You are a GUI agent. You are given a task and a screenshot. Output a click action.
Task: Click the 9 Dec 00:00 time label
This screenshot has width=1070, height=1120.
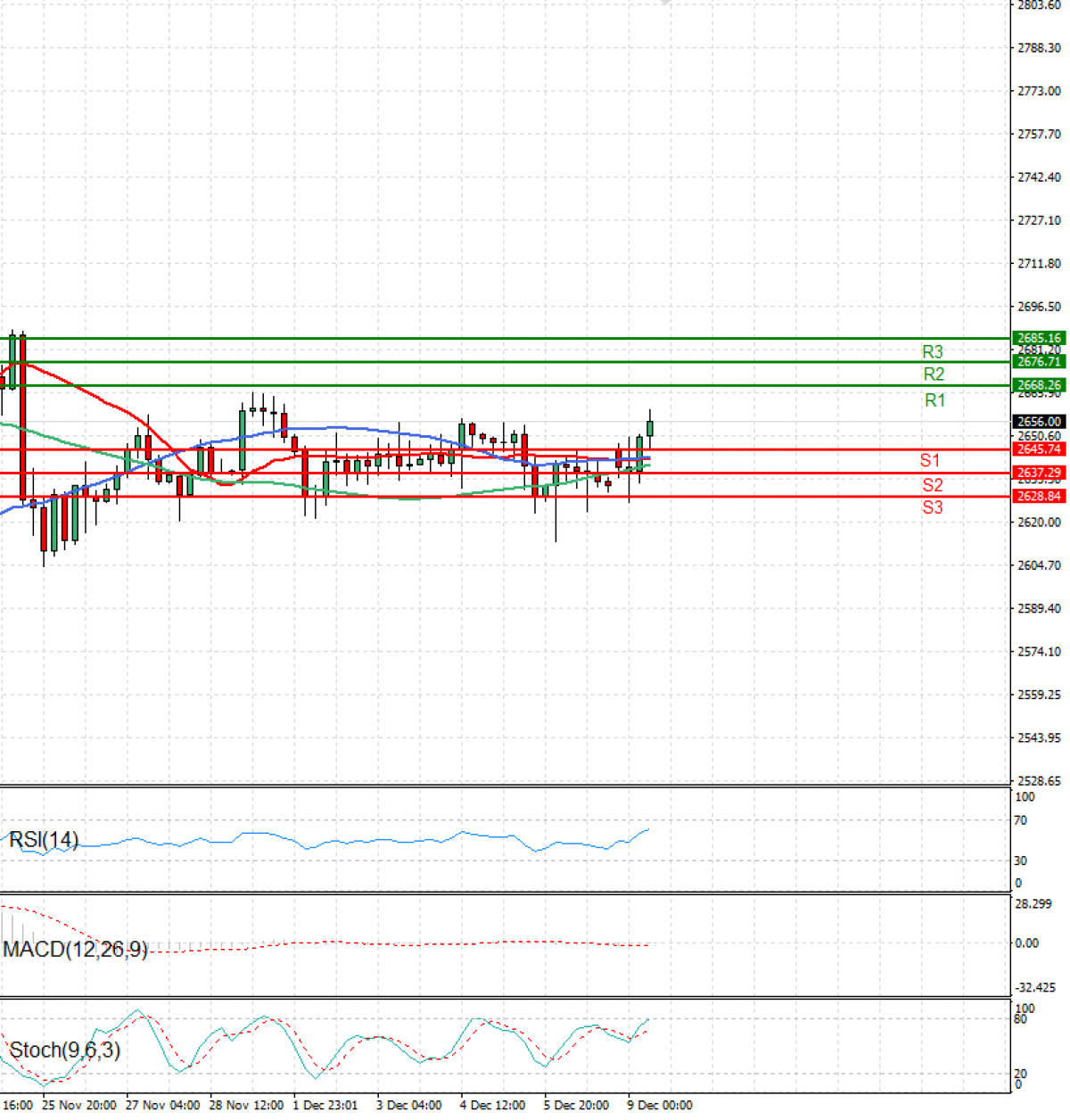coord(660,1105)
